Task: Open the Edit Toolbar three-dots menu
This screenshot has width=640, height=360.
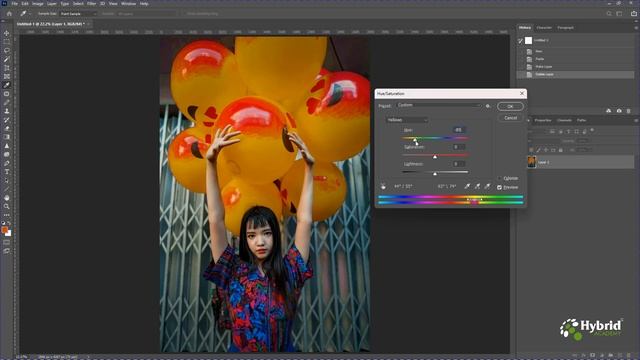Action: (x=7, y=215)
